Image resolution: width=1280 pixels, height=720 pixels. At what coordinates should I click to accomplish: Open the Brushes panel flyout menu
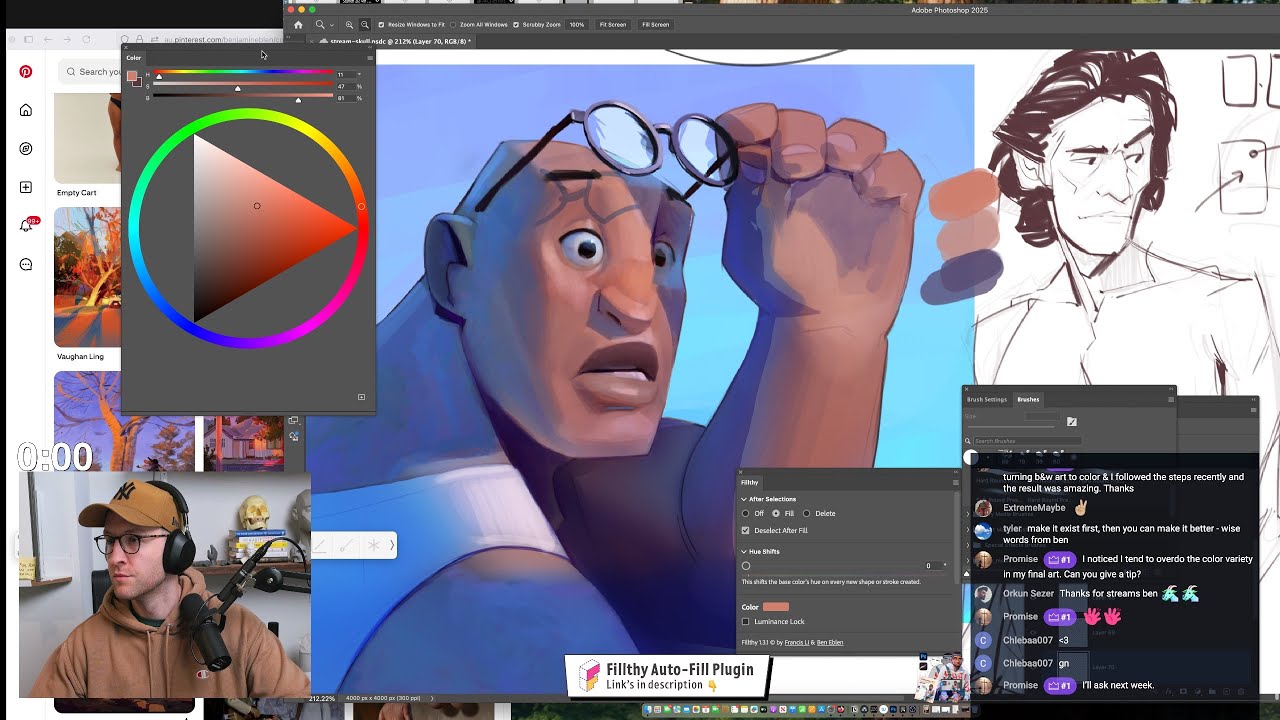(1171, 399)
